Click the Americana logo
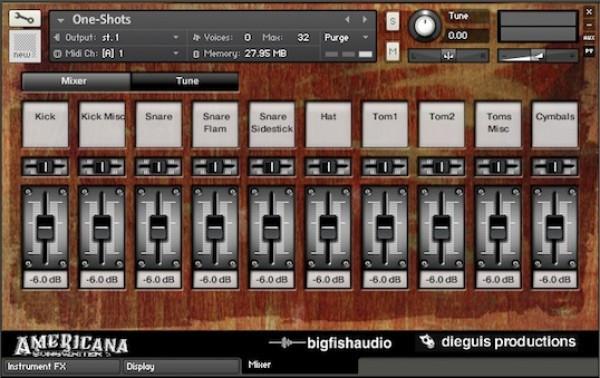 click(71, 346)
